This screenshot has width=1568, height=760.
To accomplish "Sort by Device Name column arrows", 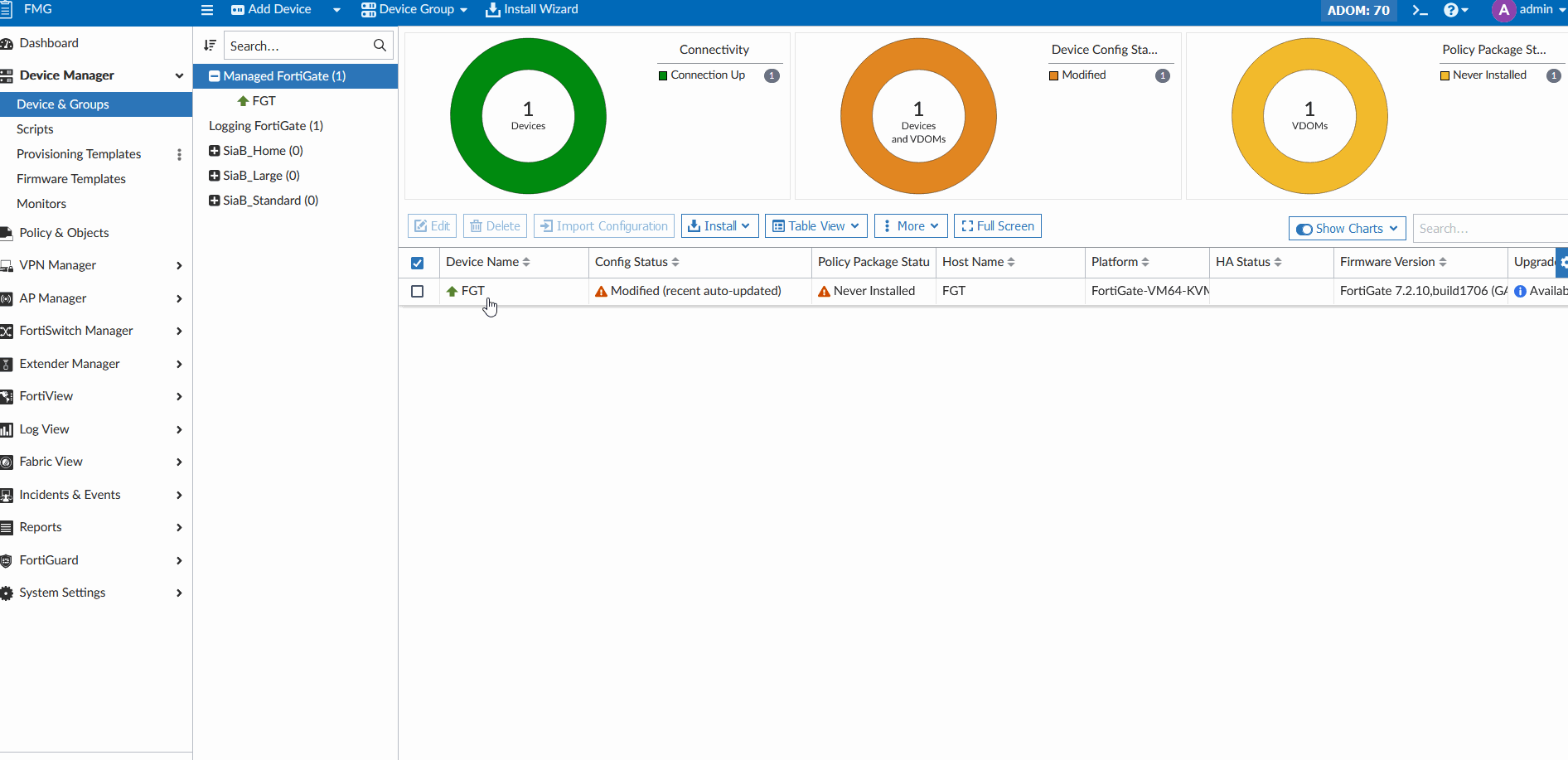I will [x=526, y=262].
